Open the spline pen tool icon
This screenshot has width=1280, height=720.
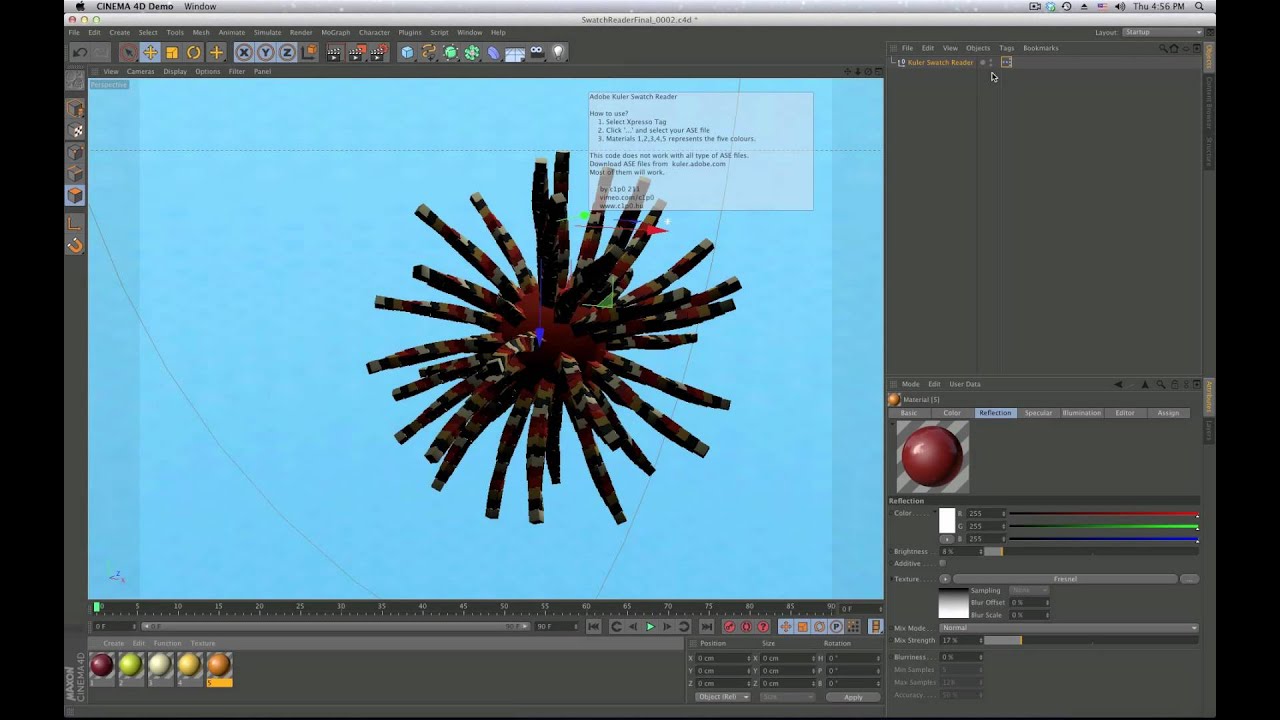(429, 52)
